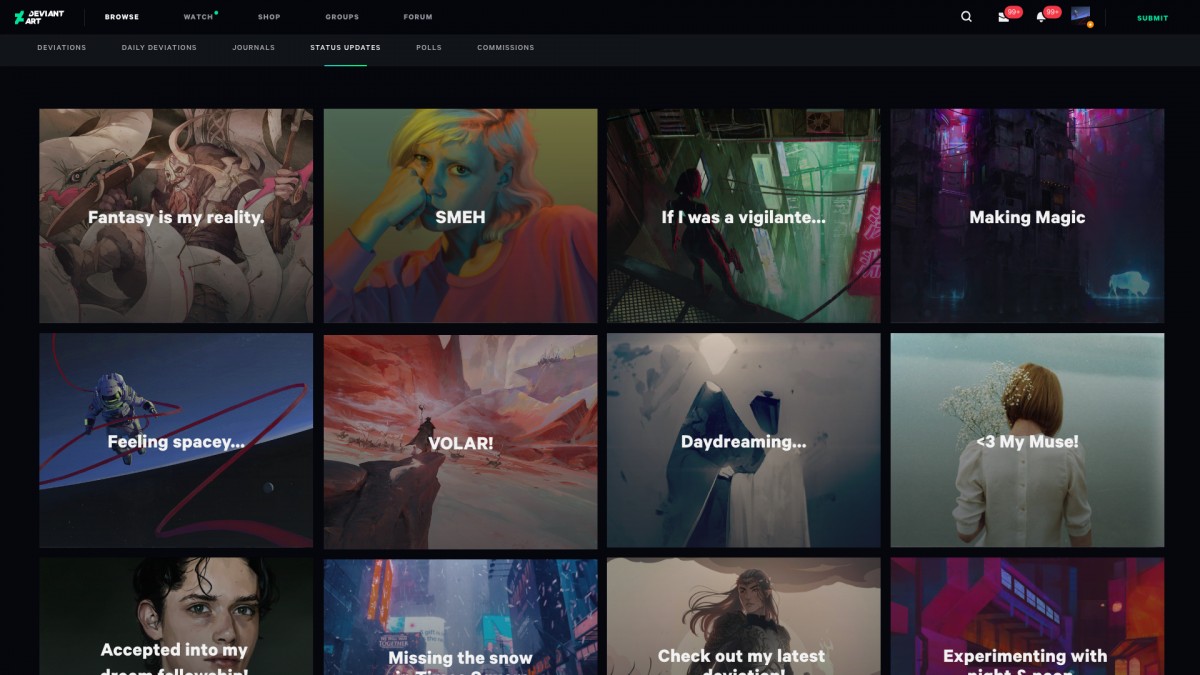Open the 'Missing the snow' status card
This screenshot has height=675, width=1200.
[x=460, y=616]
